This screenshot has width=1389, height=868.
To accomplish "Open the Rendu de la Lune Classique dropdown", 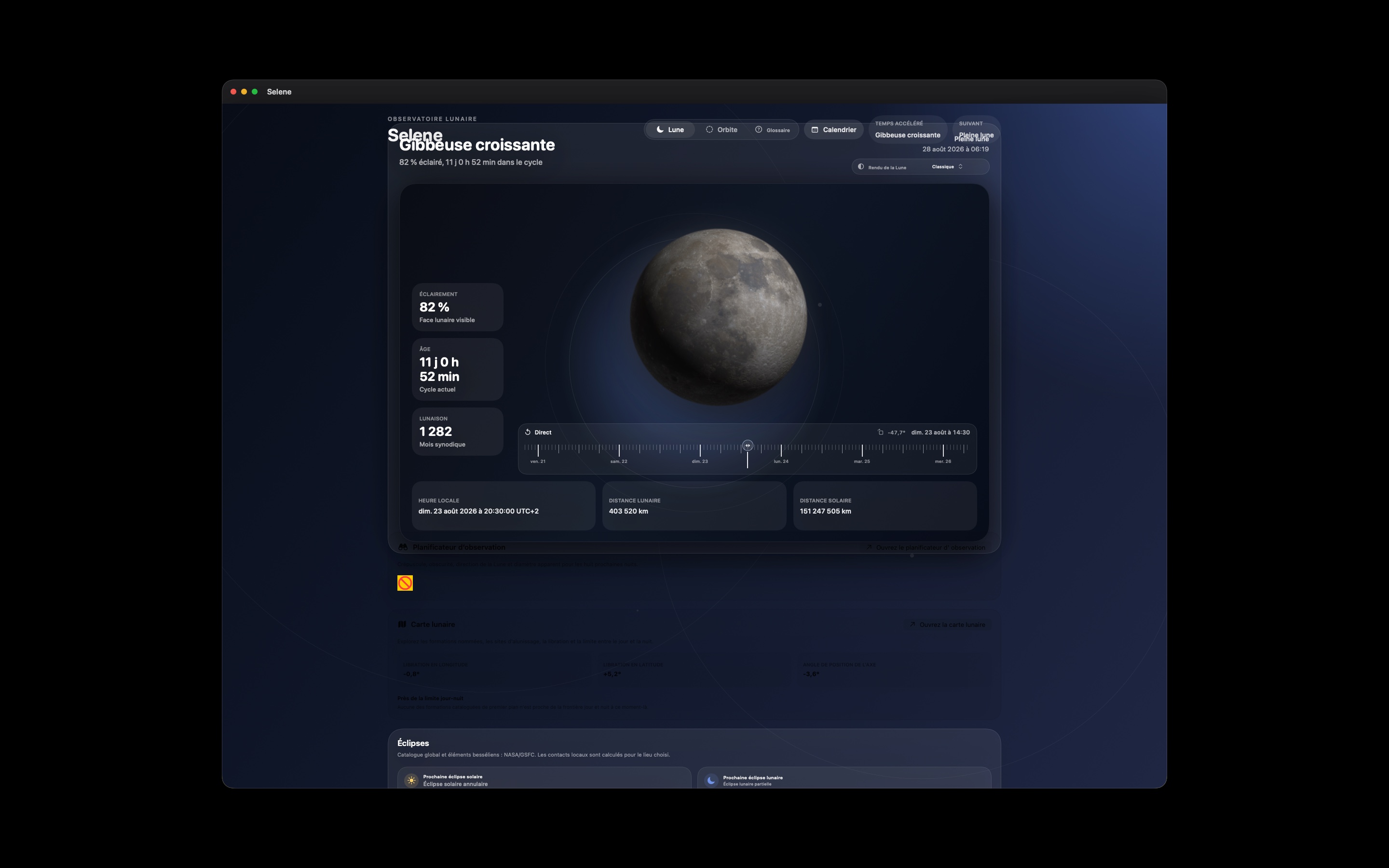I will 920,167.
